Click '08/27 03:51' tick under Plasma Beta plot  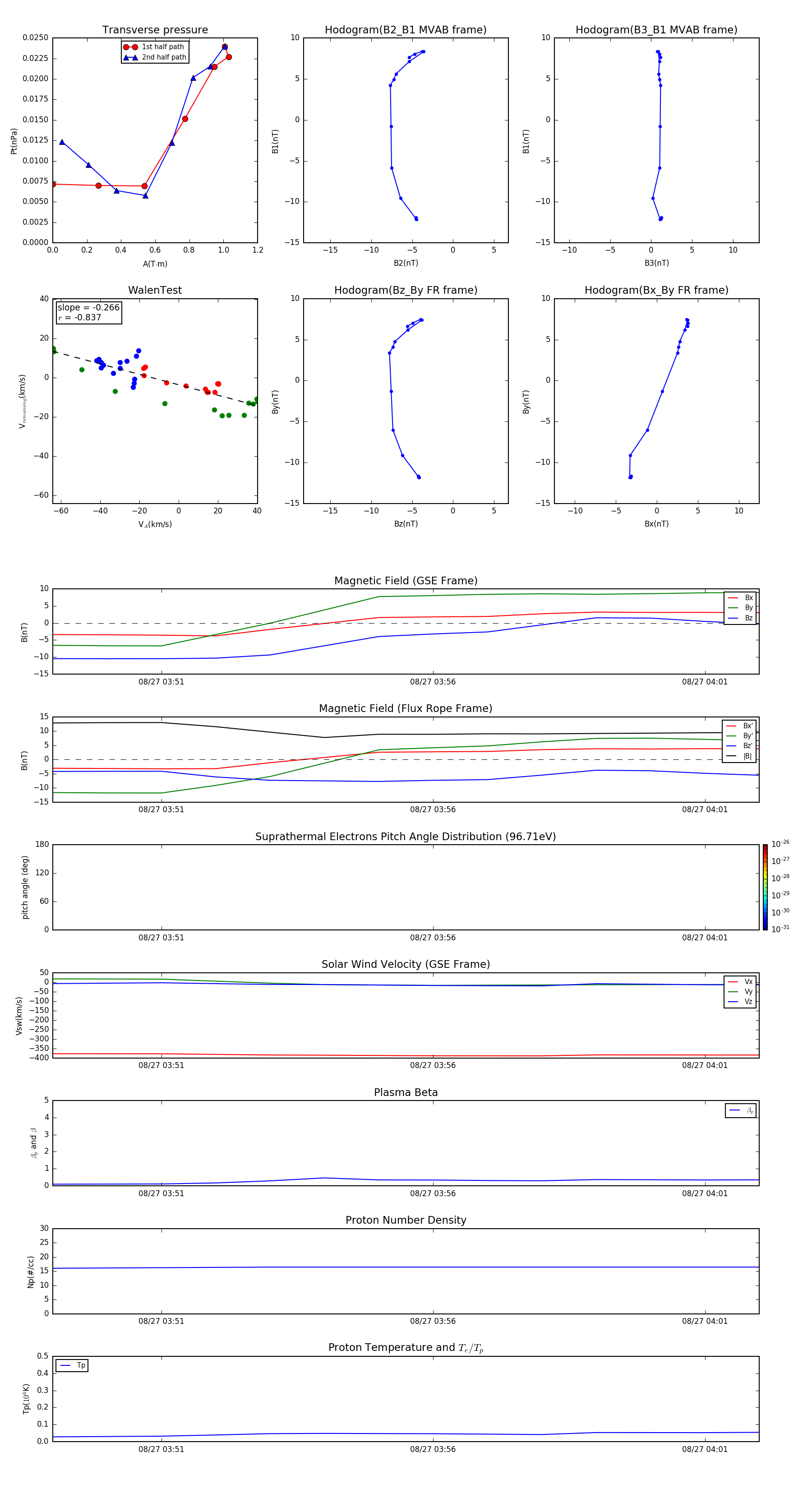(x=161, y=1193)
